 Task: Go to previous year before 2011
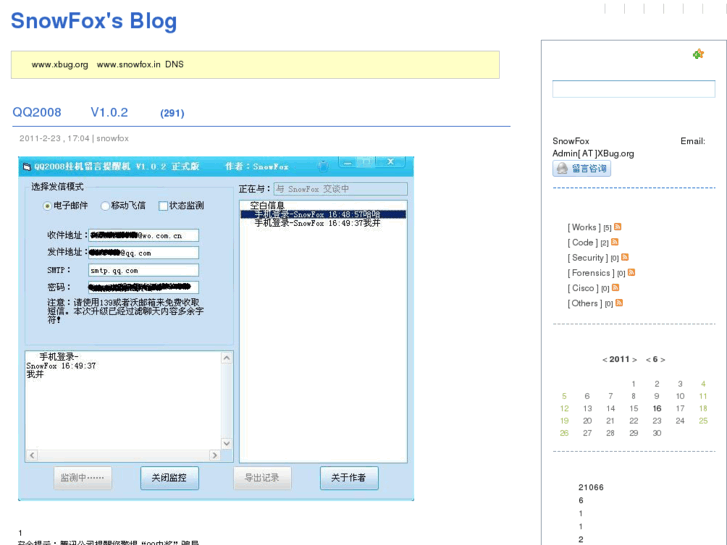[x=605, y=359]
